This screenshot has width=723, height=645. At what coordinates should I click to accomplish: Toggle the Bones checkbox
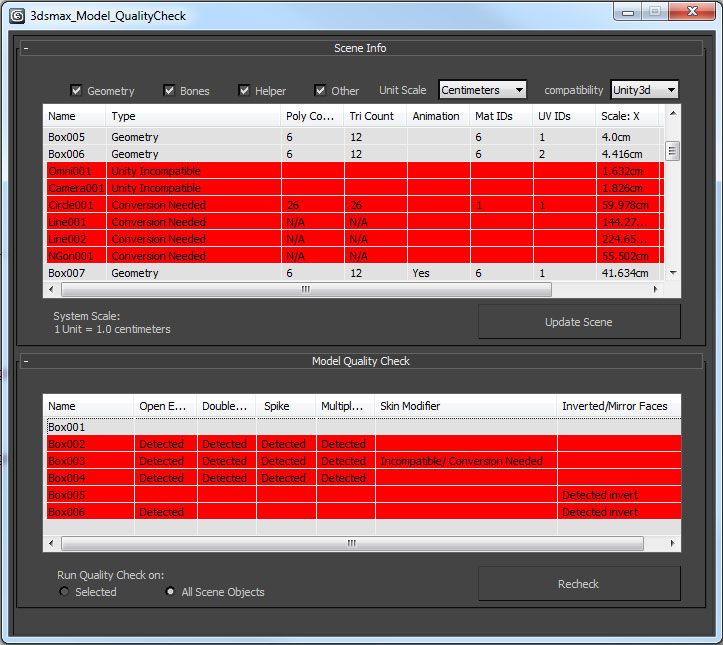[169, 90]
